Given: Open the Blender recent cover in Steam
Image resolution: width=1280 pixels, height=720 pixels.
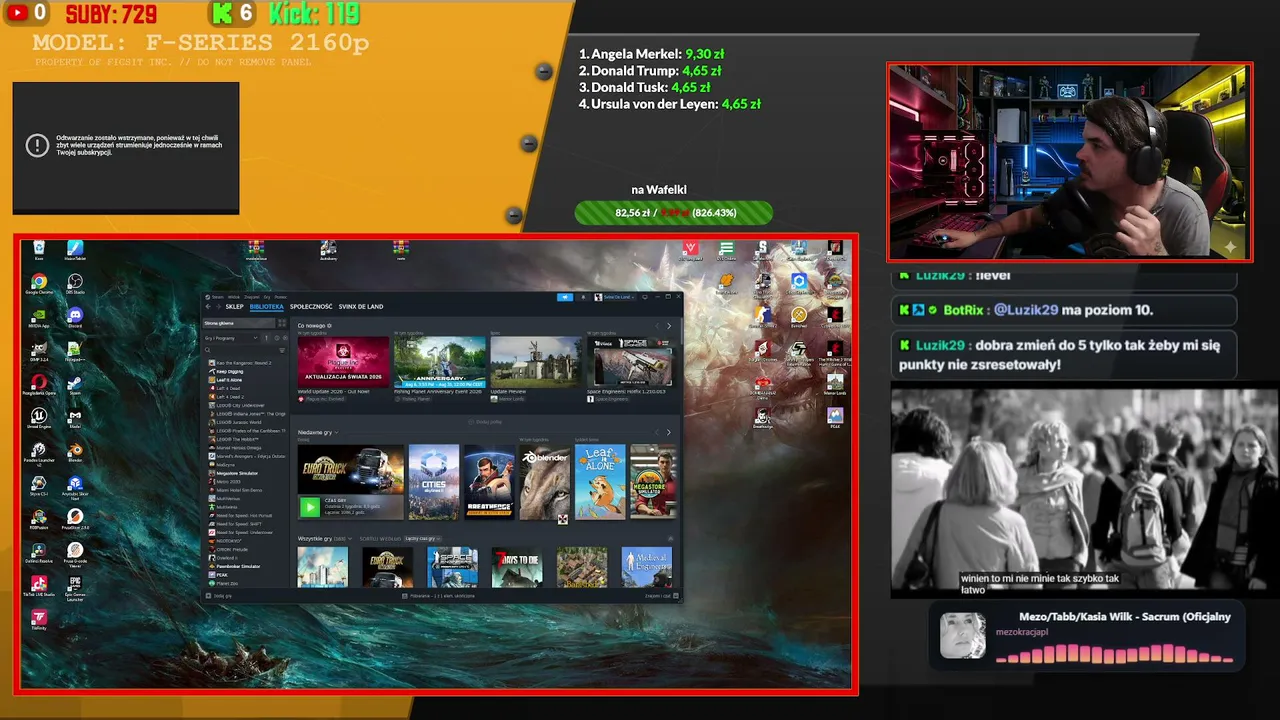Looking at the screenshot, I should click(545, 482).
